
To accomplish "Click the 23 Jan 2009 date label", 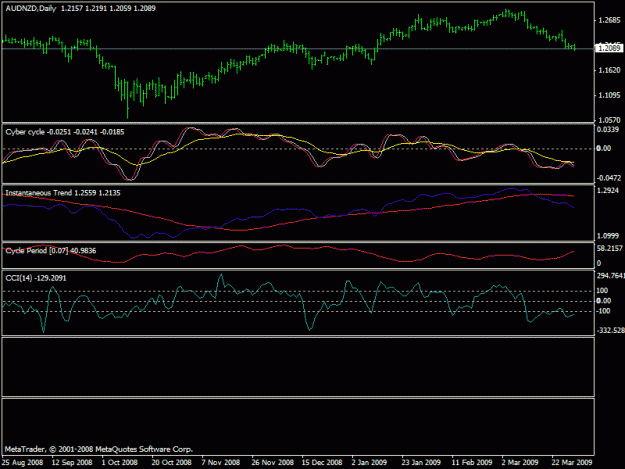I will pos(421,462).
